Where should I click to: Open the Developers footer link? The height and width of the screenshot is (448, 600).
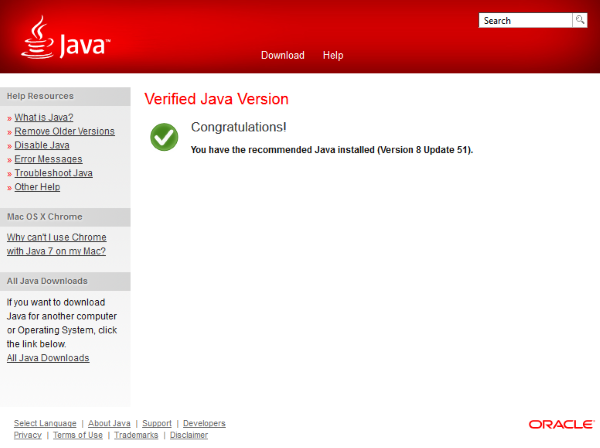(204, 423)
